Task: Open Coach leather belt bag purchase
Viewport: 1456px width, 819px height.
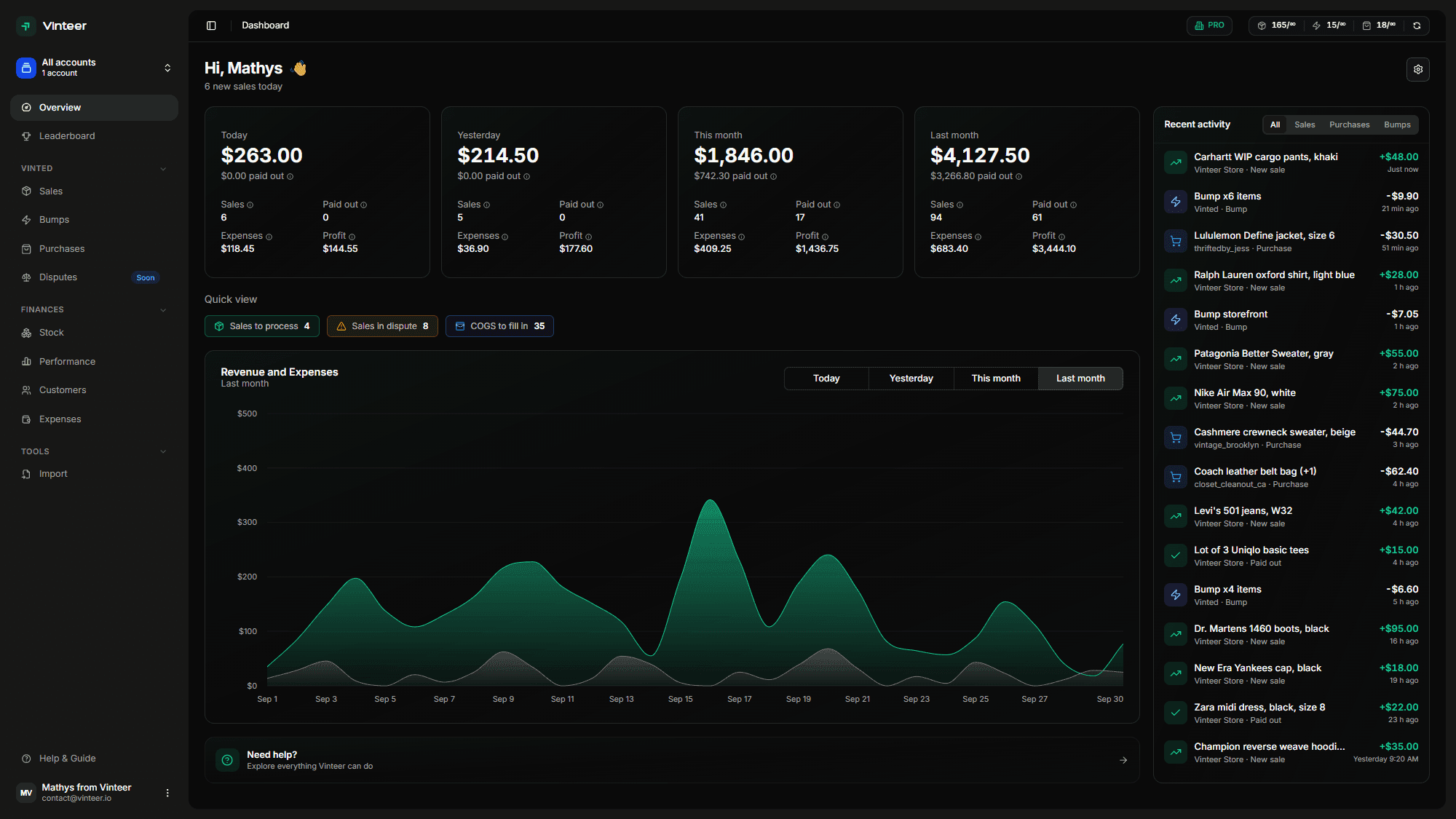Action: tap(1291, 478)
